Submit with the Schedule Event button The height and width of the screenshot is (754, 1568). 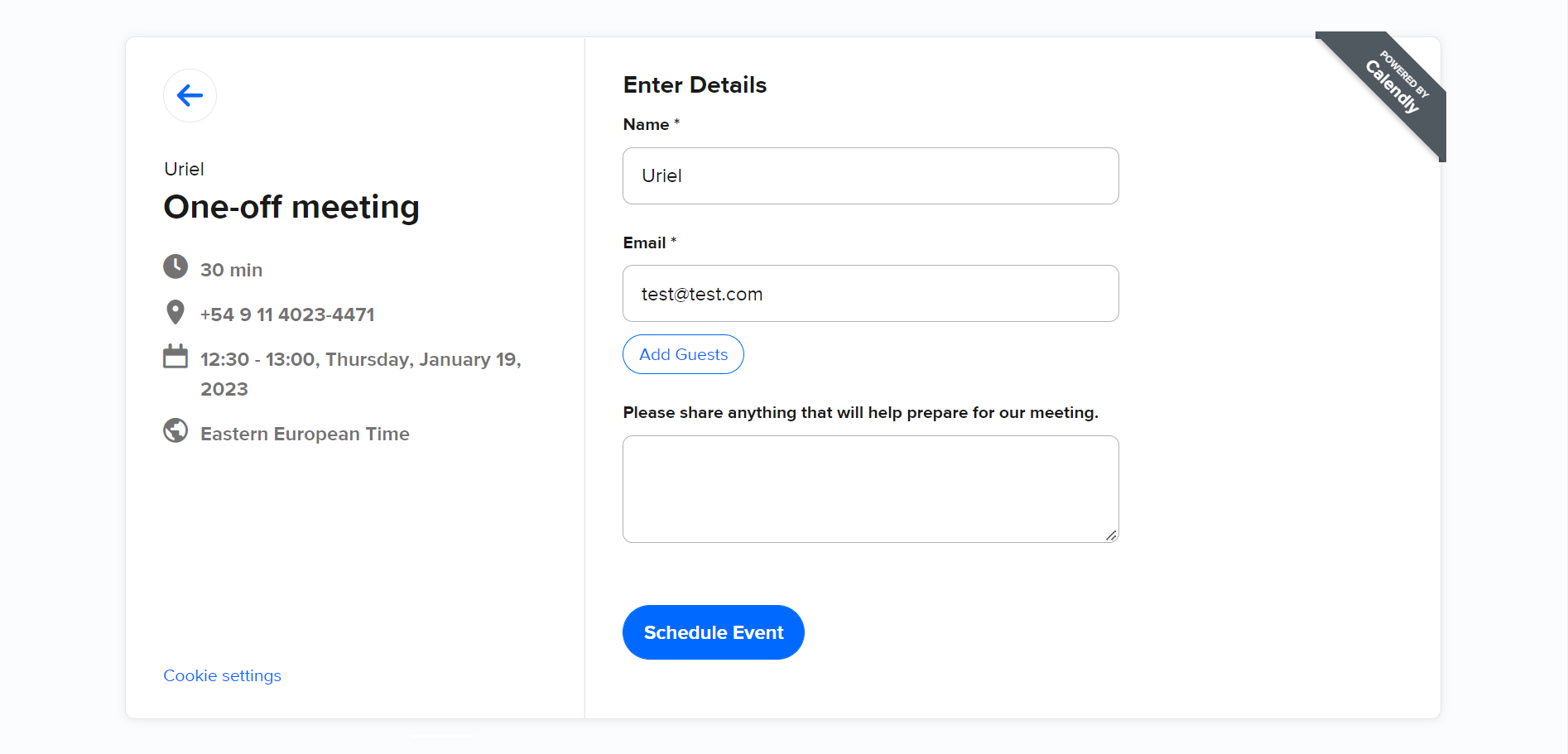[713, 632]
